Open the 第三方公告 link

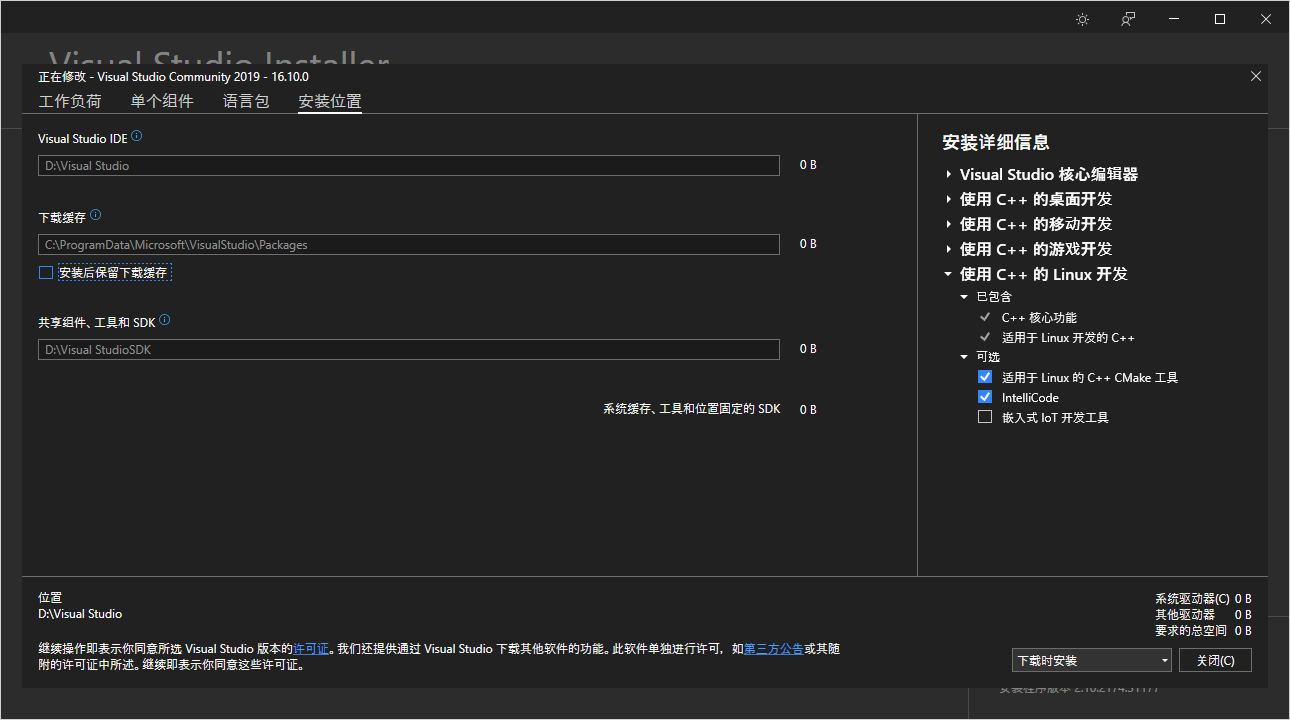tap(773, 649)
